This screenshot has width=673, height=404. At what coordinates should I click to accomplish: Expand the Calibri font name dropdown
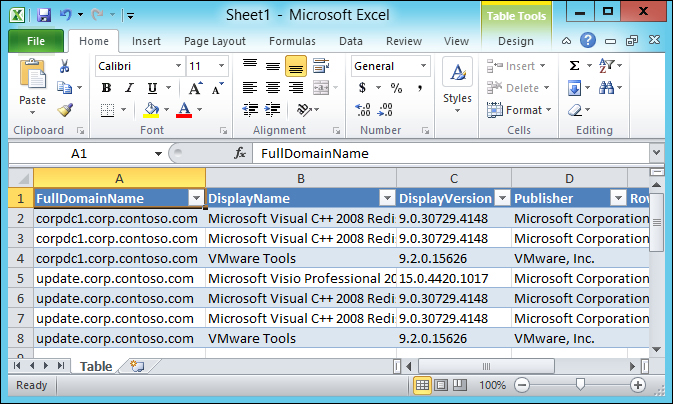[178, 66]
